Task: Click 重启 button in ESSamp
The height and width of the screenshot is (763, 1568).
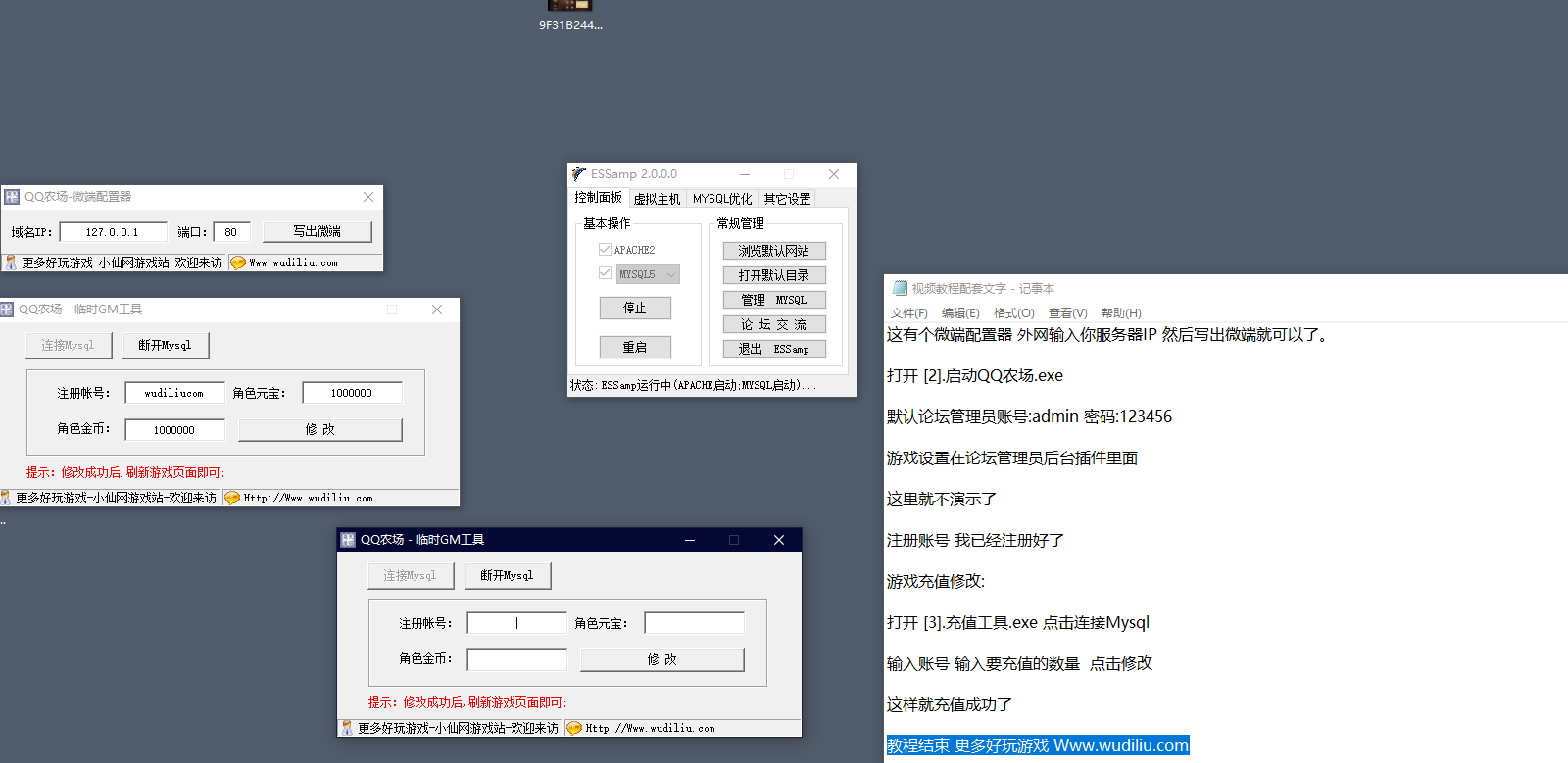Action: pyautogui.click(x=635, y=347)
